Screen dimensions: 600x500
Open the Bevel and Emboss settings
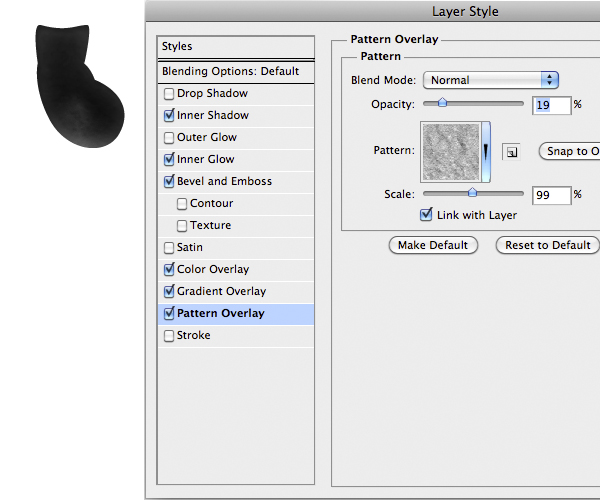(224, 182)
